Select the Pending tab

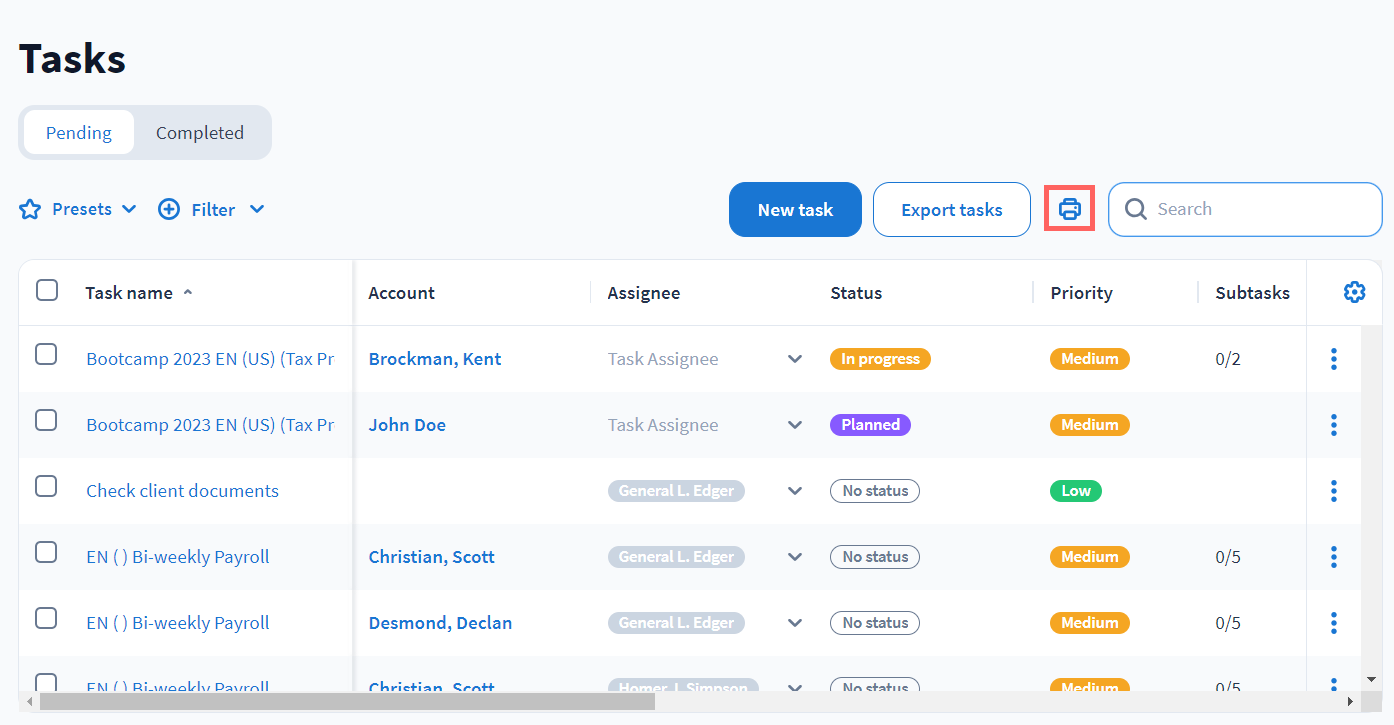coord(79,133)
